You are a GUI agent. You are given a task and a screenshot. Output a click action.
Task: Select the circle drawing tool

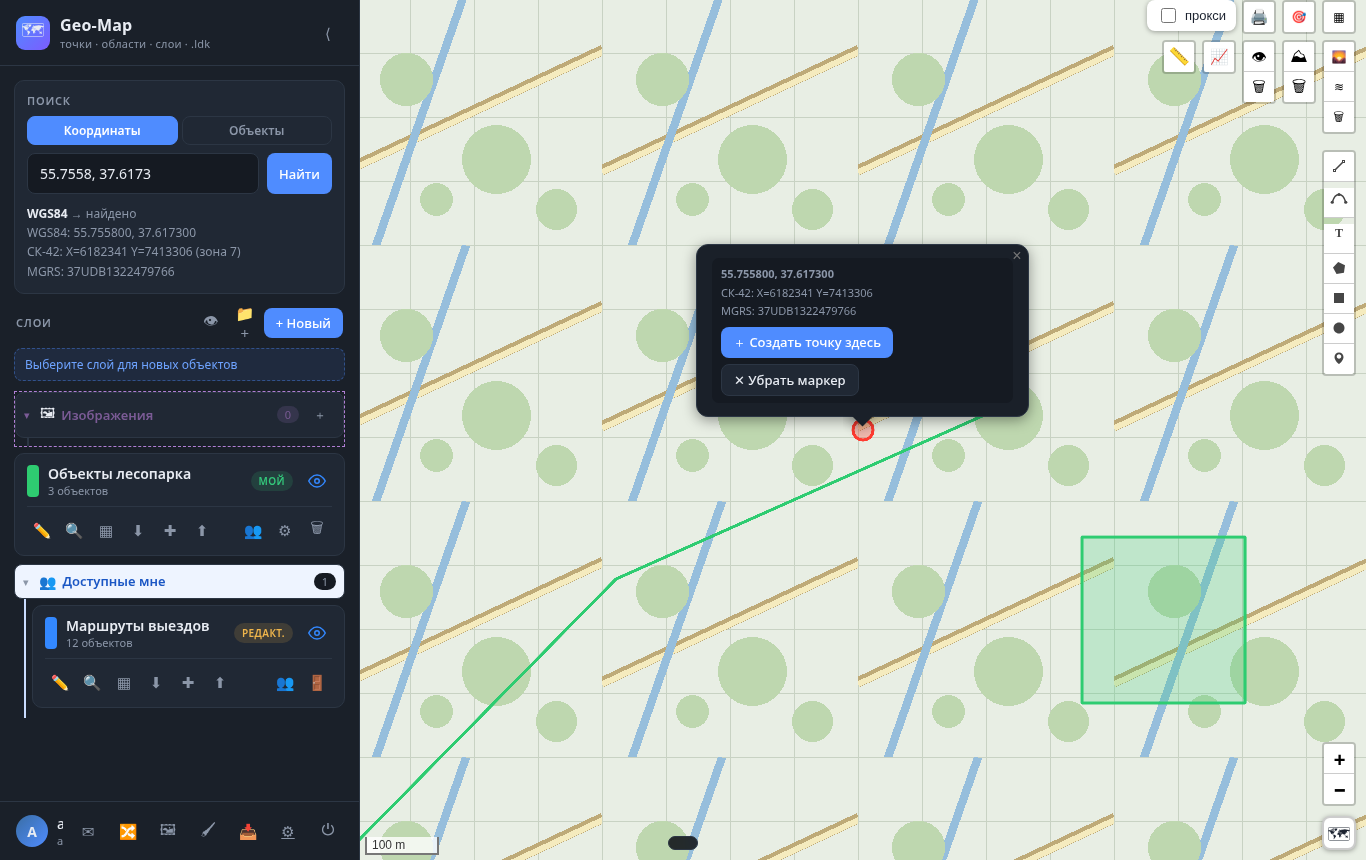[1339, 328]
